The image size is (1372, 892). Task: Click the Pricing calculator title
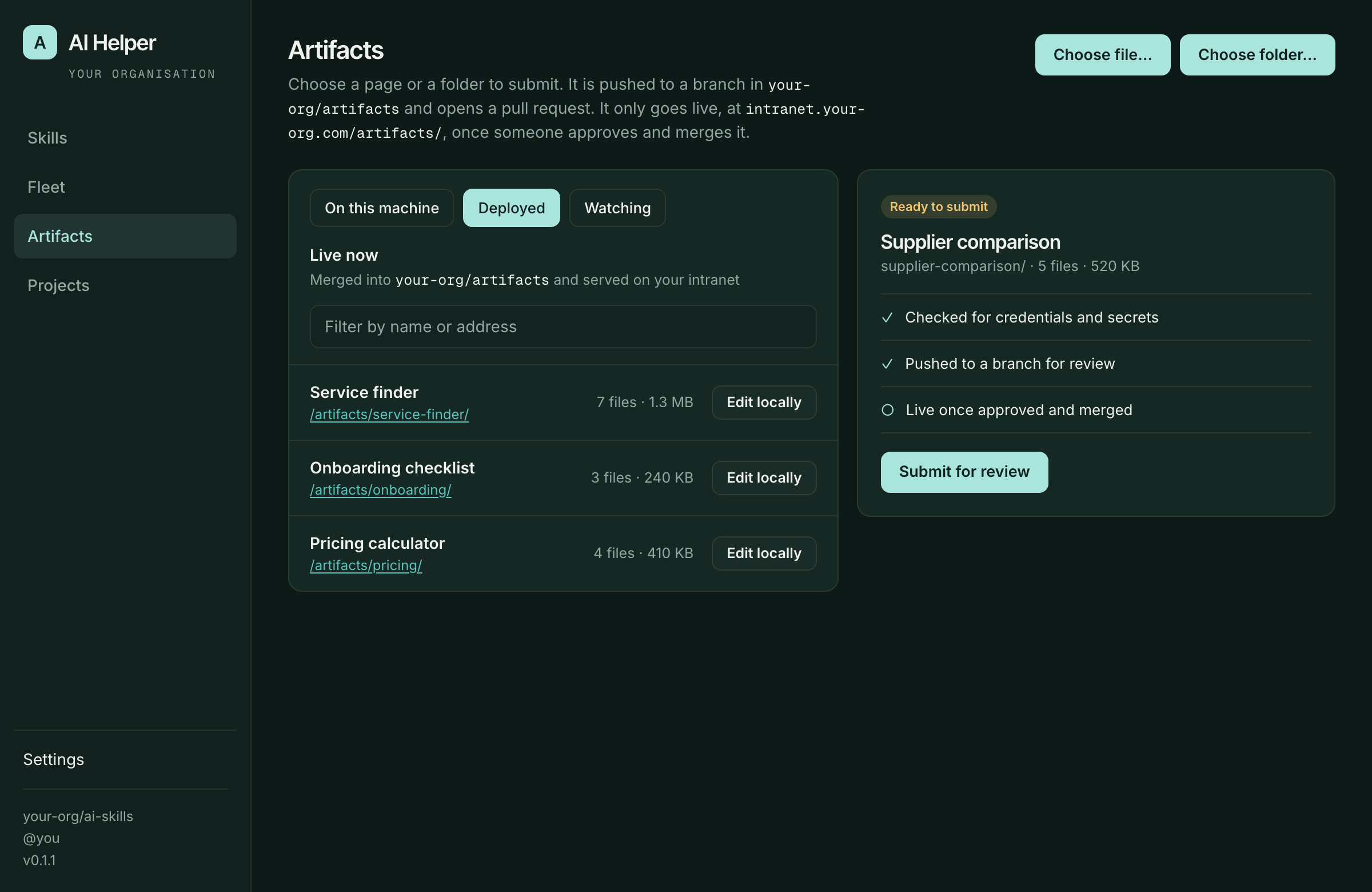point(377,544)
